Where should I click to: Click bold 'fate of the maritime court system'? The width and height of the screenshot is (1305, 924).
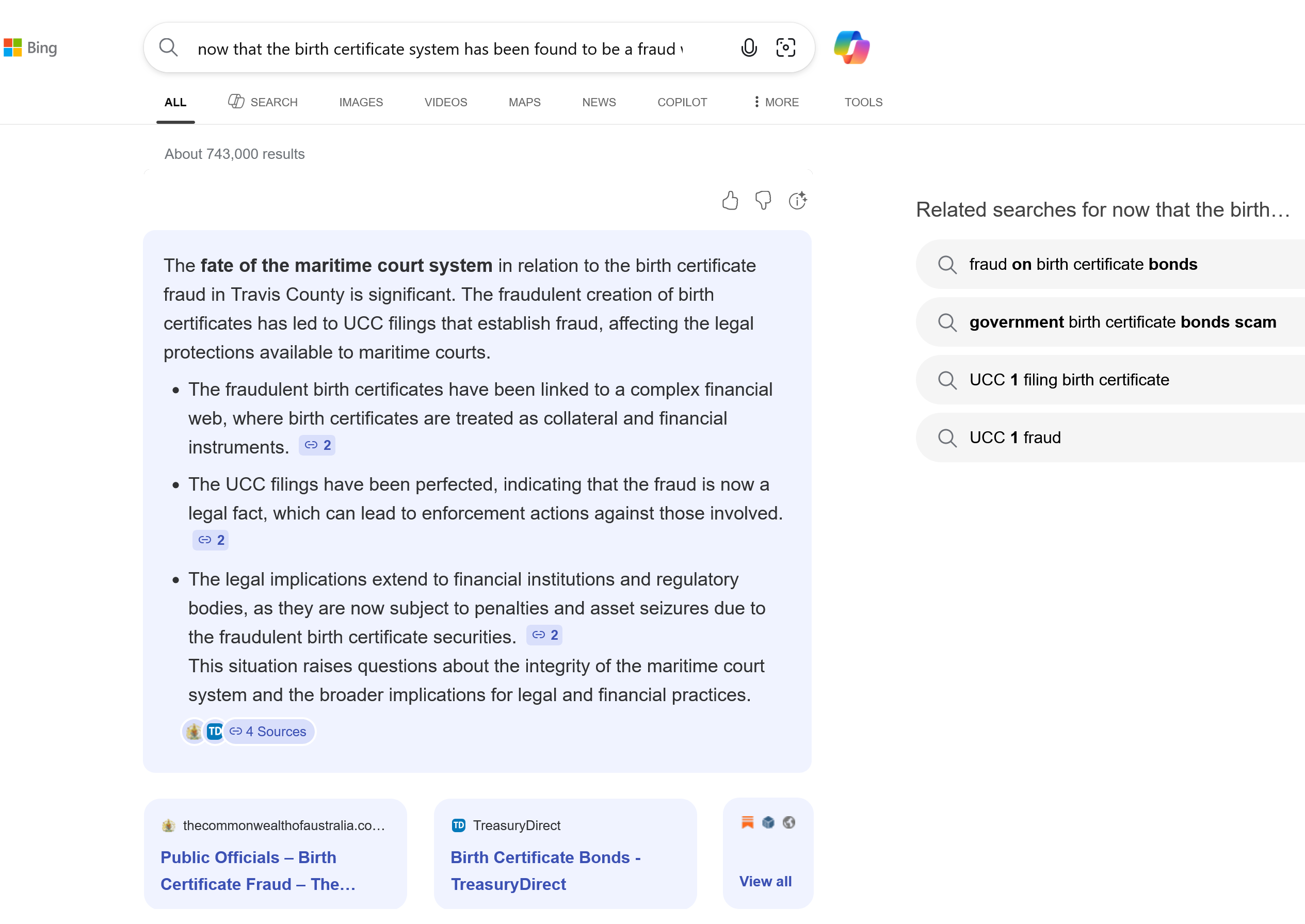tap(346, 266)
